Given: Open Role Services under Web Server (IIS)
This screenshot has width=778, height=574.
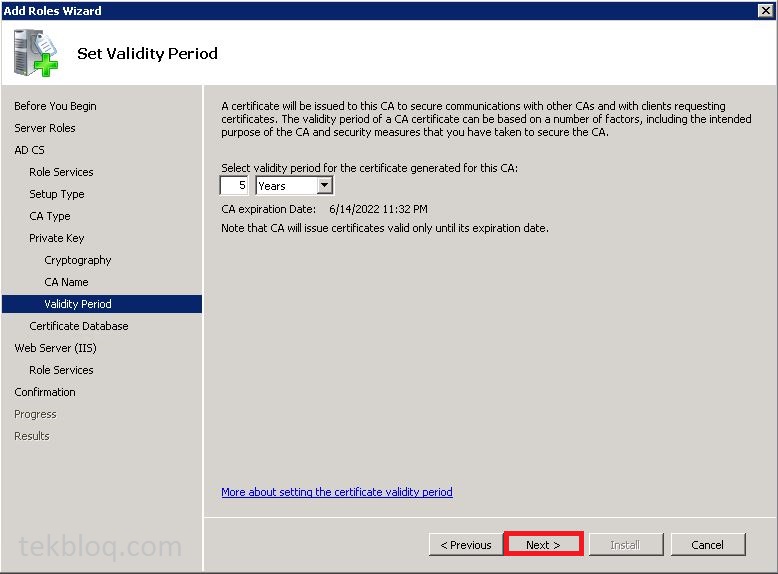Looking at the screenshot, I should (61, 370).
